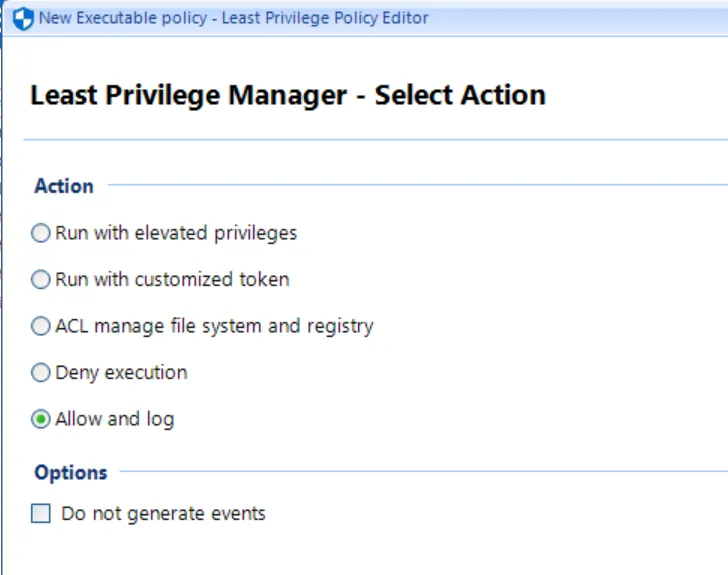This screenshot has width=728, height=575.
Task: Click the 'Run with customized token' label text
Action: pos(172,280)
